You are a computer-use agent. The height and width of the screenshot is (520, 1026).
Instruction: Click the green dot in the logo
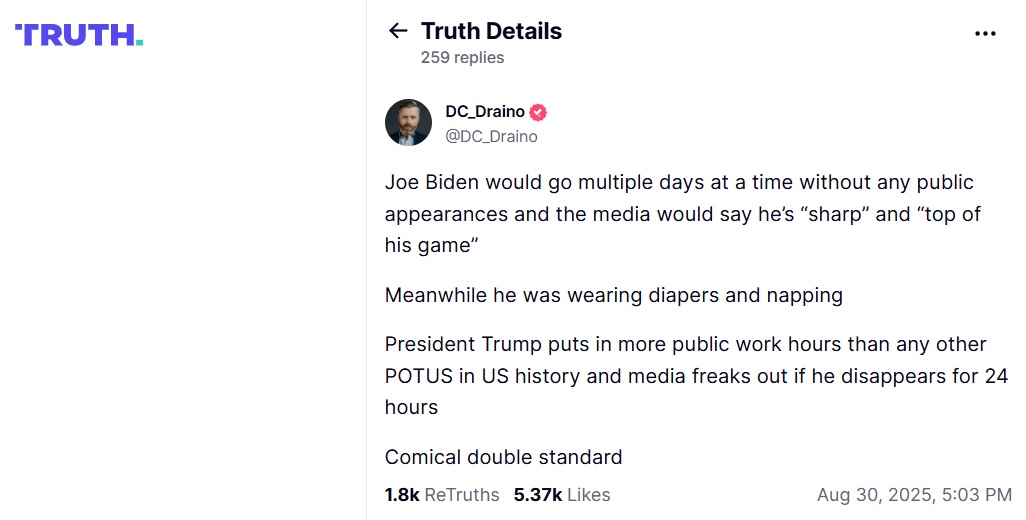tap(139, 42)
